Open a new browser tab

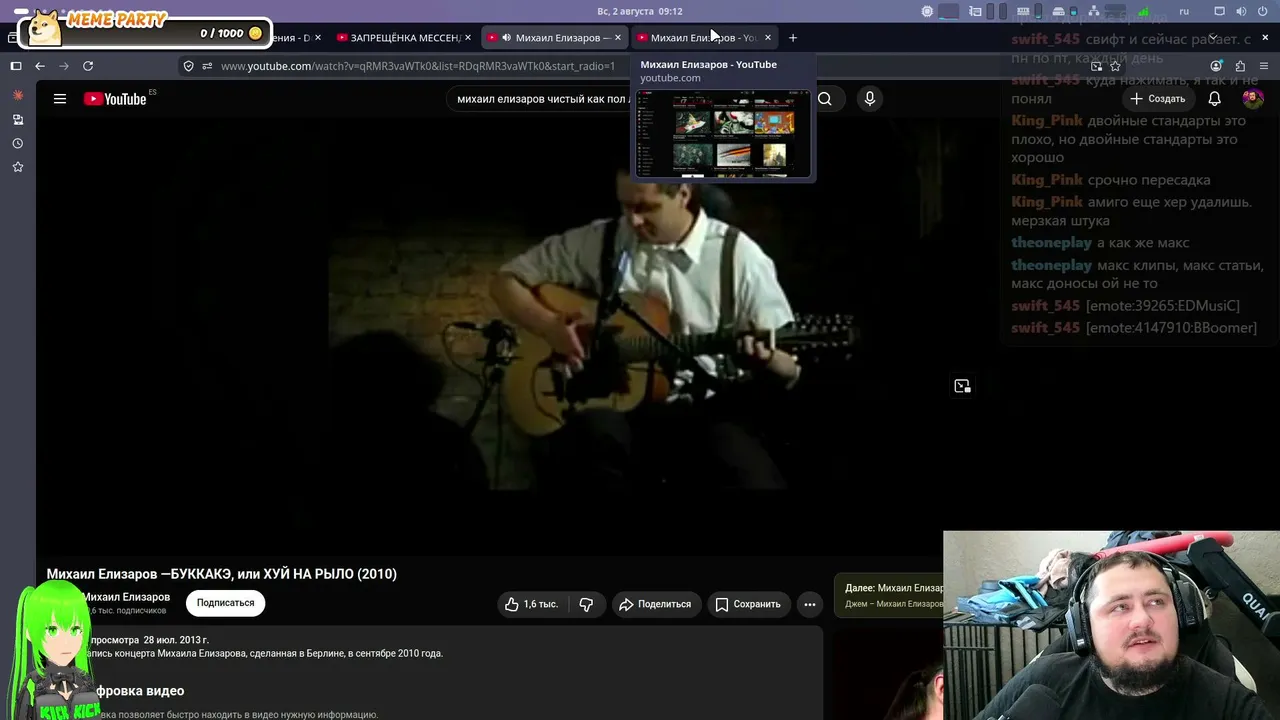[x=793, y=38]
